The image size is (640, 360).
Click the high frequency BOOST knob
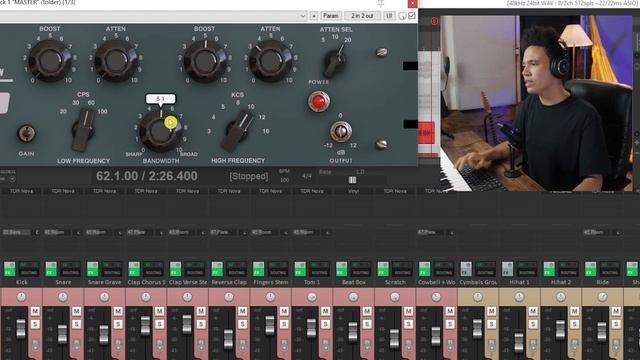click(204, 61)
